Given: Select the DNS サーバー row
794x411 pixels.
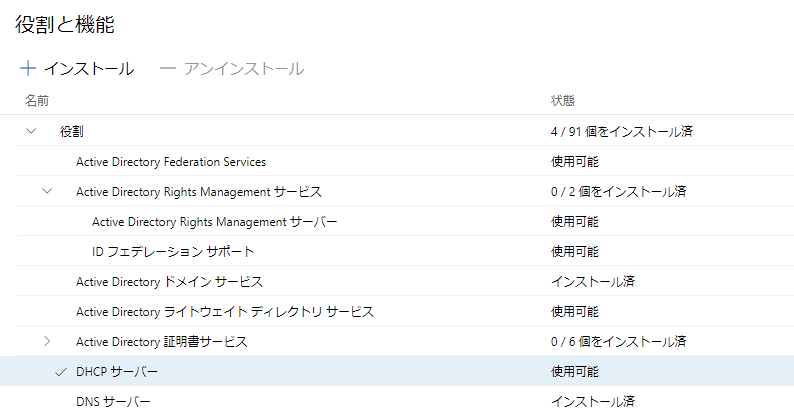Looking at the screenshot, I should (x=405, y=400).
